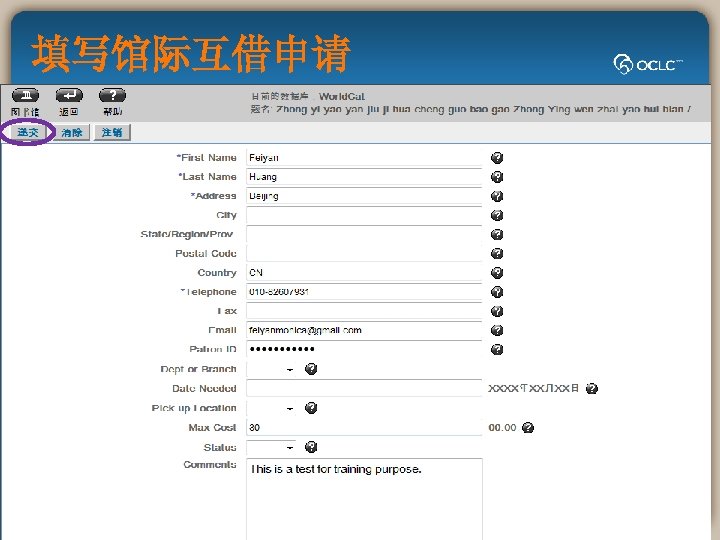Image resolution: width=720 pixels, height=540 pixels.
Task: Click the Comments text area
Action: 364,499
